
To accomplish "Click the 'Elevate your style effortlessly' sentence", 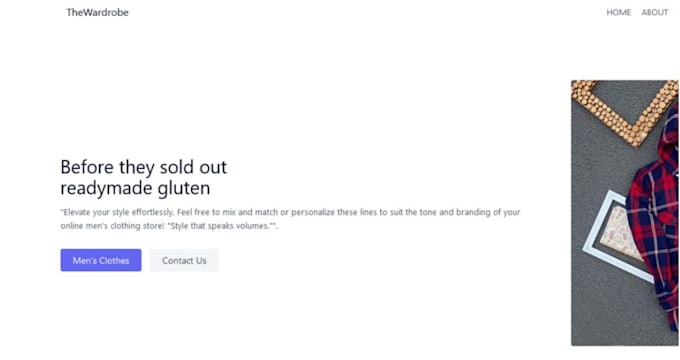I will (x=118, y=212).
